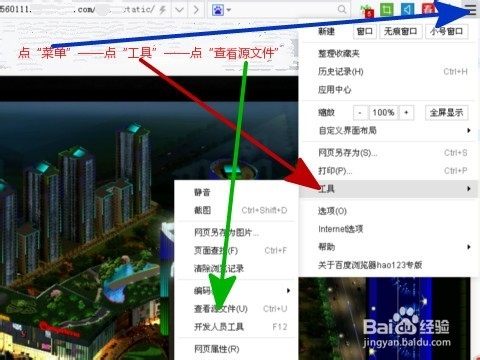This screenshot has width=480, height=360.
Task: Choose 打印(P)... menu item
Action: [388, 171]
